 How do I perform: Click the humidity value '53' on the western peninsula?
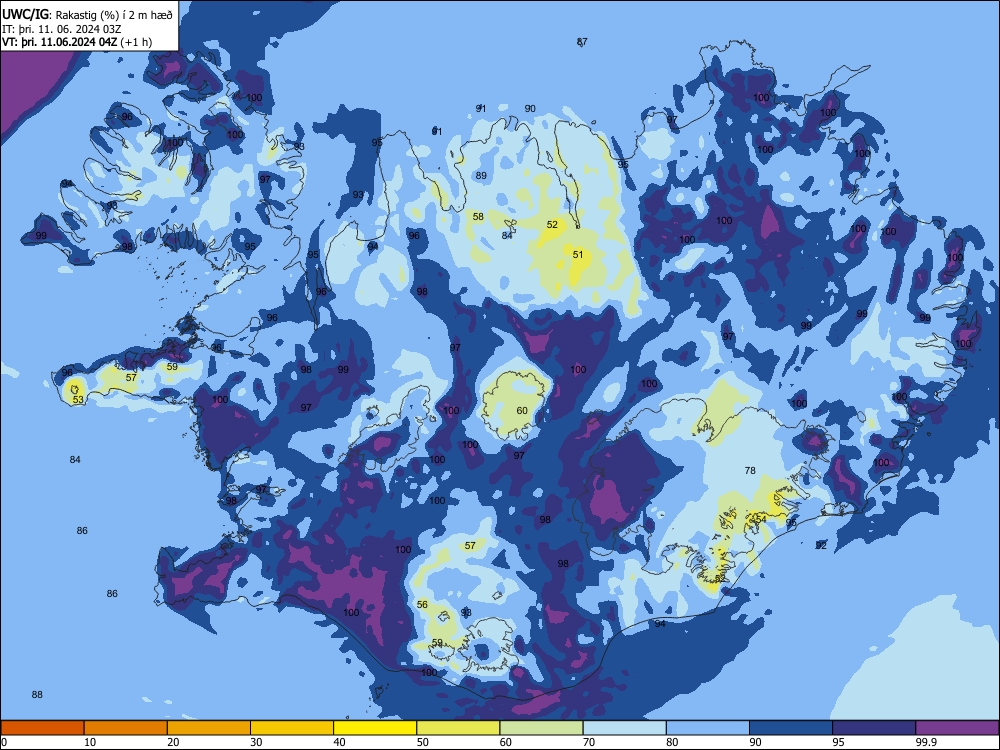78,400
